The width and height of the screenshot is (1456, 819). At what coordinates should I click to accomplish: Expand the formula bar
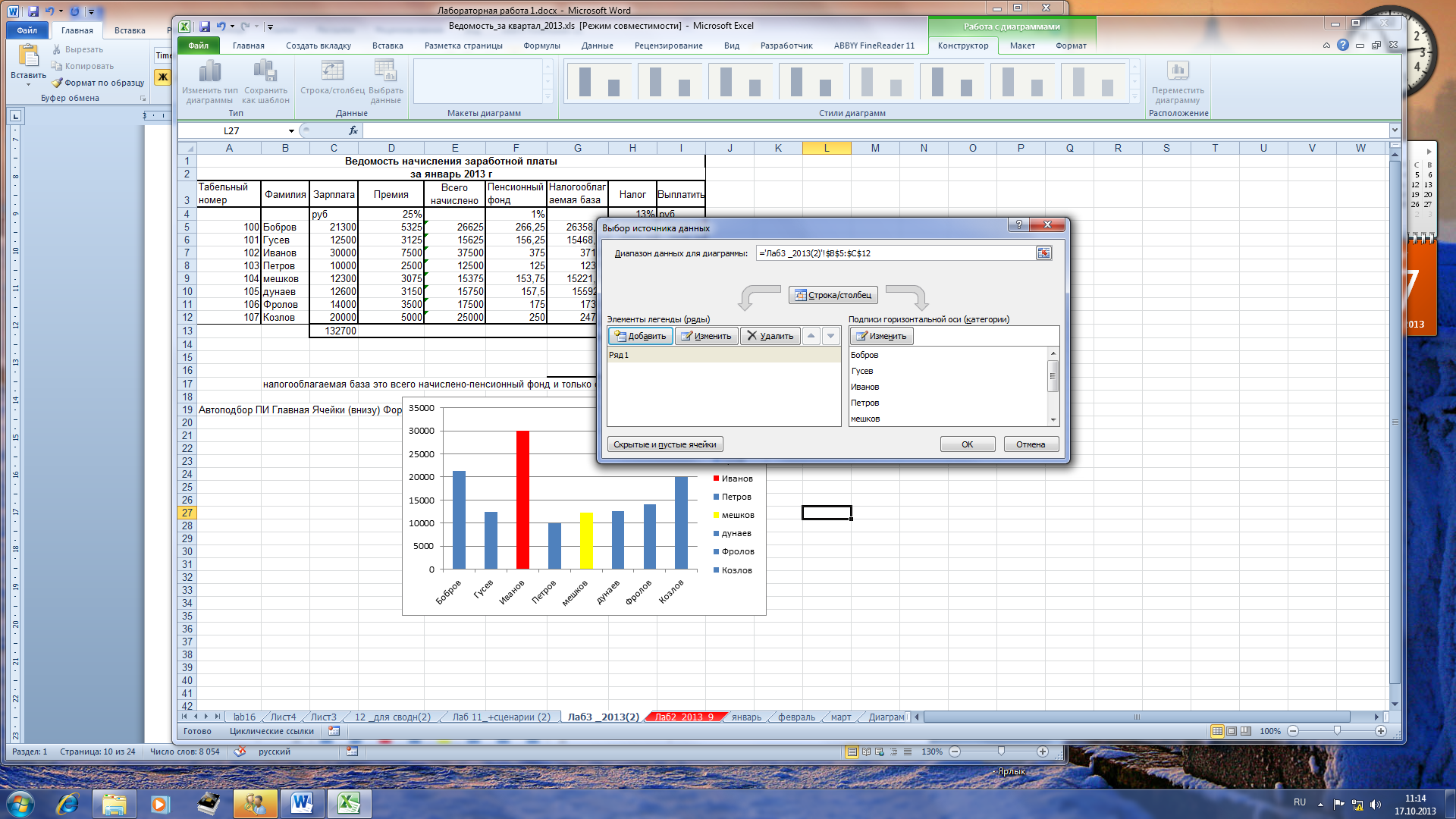[1394, 130]
